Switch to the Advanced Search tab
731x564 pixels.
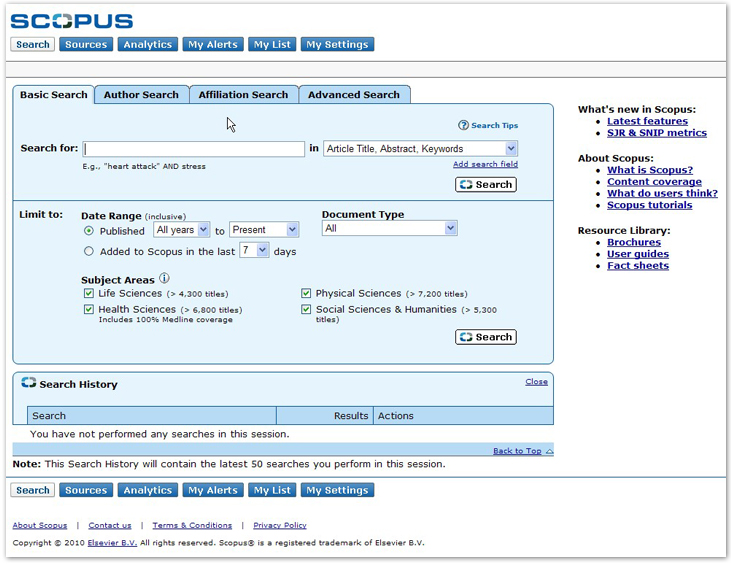pyautogui.click(x=354, y=95)
